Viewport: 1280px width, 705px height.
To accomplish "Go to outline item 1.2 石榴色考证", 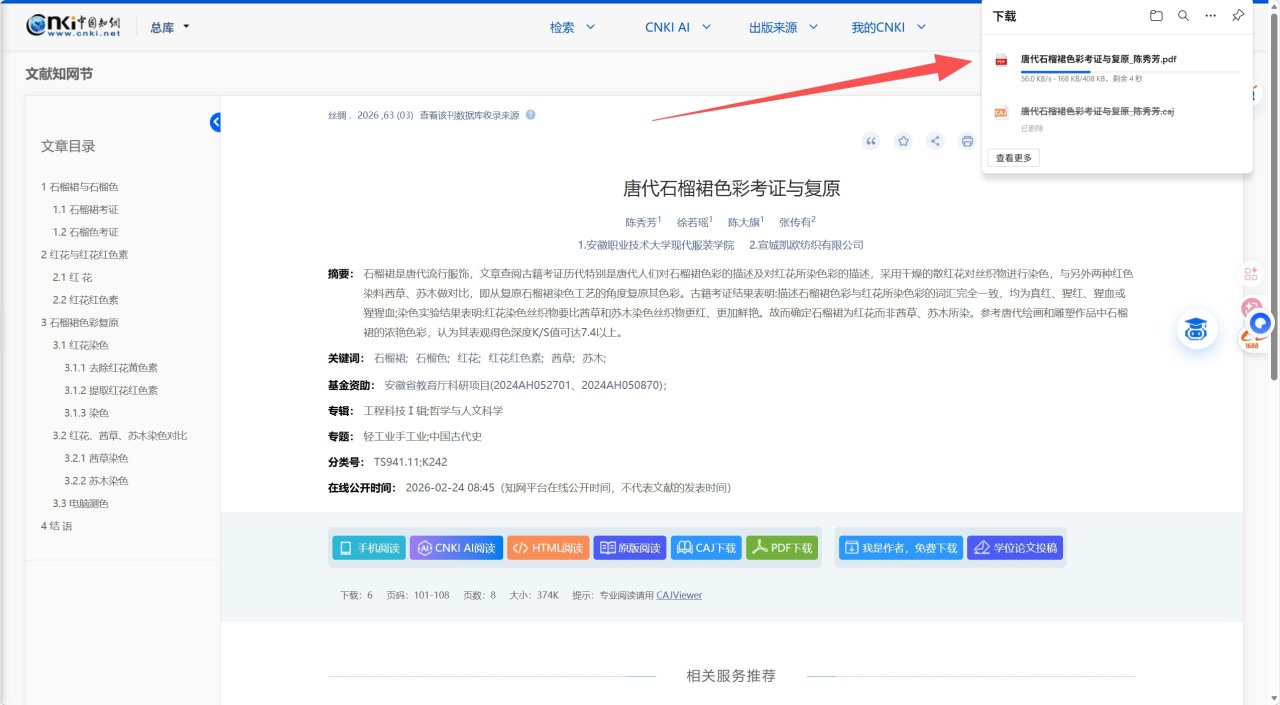I will (x=86, y=232).
